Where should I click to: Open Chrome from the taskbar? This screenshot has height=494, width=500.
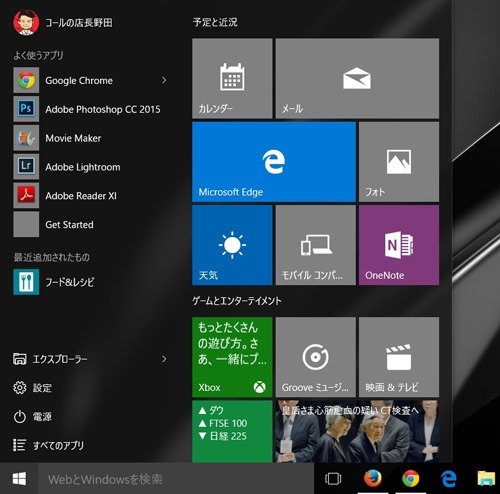pos(410,479)
